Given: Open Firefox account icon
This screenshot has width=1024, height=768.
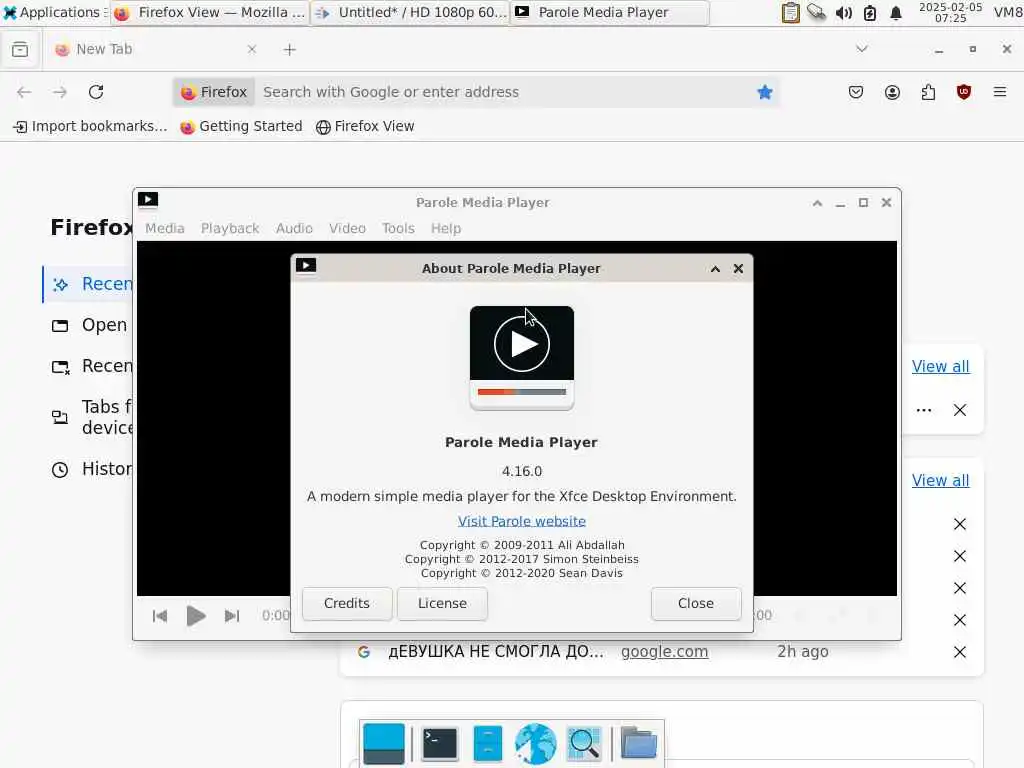Looking at the screenshot, I should [x=892, y=92].
